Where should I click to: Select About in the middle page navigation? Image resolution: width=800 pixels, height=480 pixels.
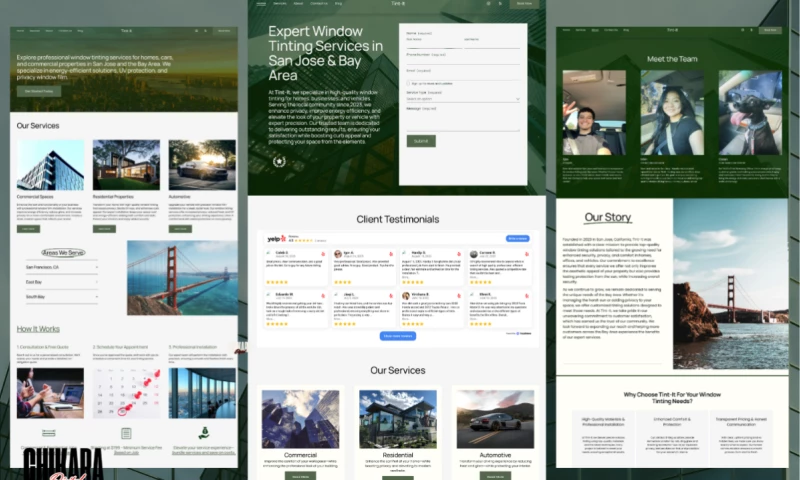[298, 4]
